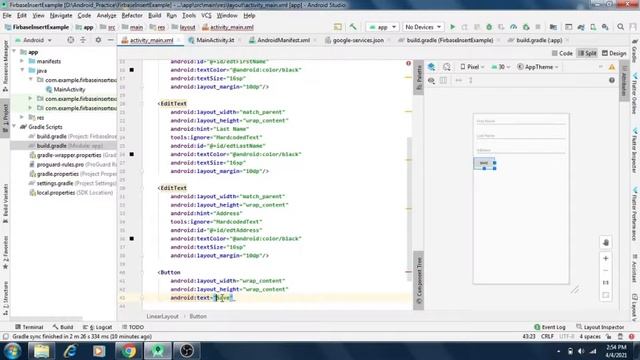Expand the res folder node
This screenshot has height=360, width=640.
tap(22, 118)
